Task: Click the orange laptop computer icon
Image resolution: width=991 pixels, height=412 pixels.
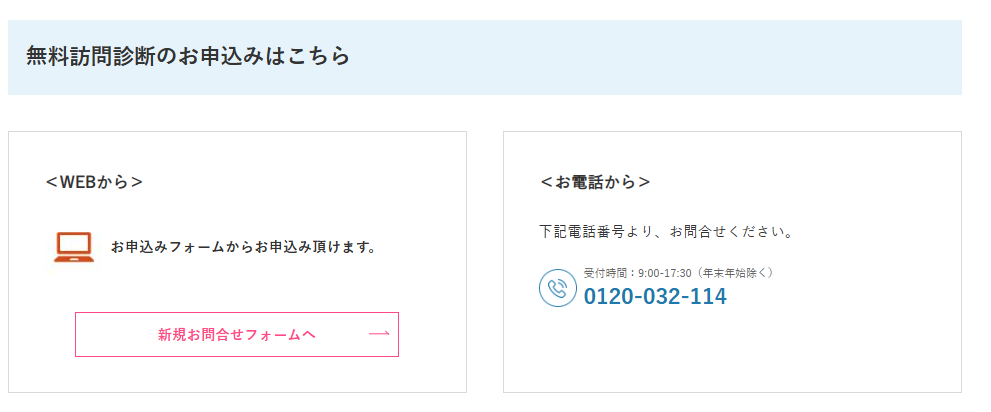Action: 74,247
